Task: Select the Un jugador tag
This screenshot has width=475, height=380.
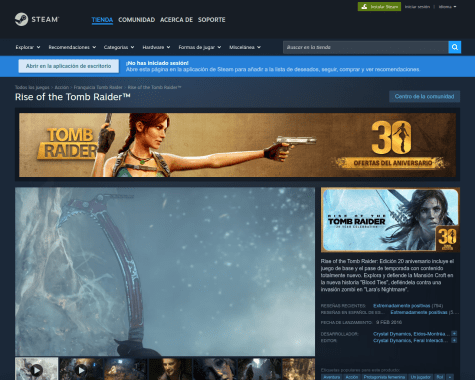Action: [421, 377]
